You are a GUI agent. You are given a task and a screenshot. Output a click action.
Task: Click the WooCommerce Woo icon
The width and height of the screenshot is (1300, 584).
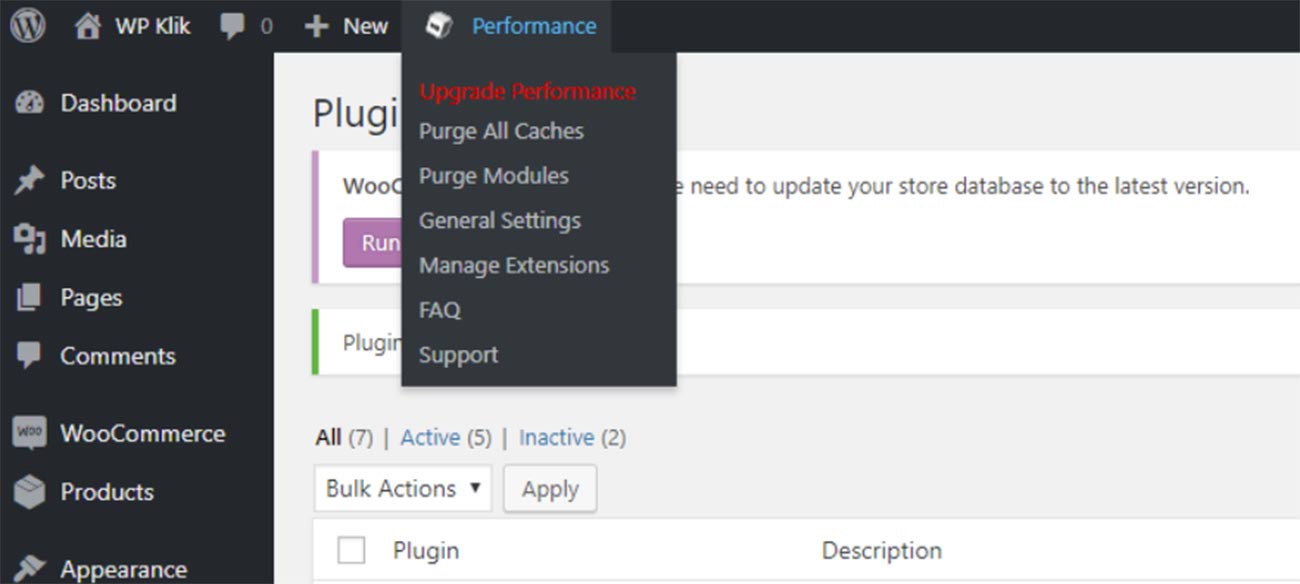pos(30,433)
